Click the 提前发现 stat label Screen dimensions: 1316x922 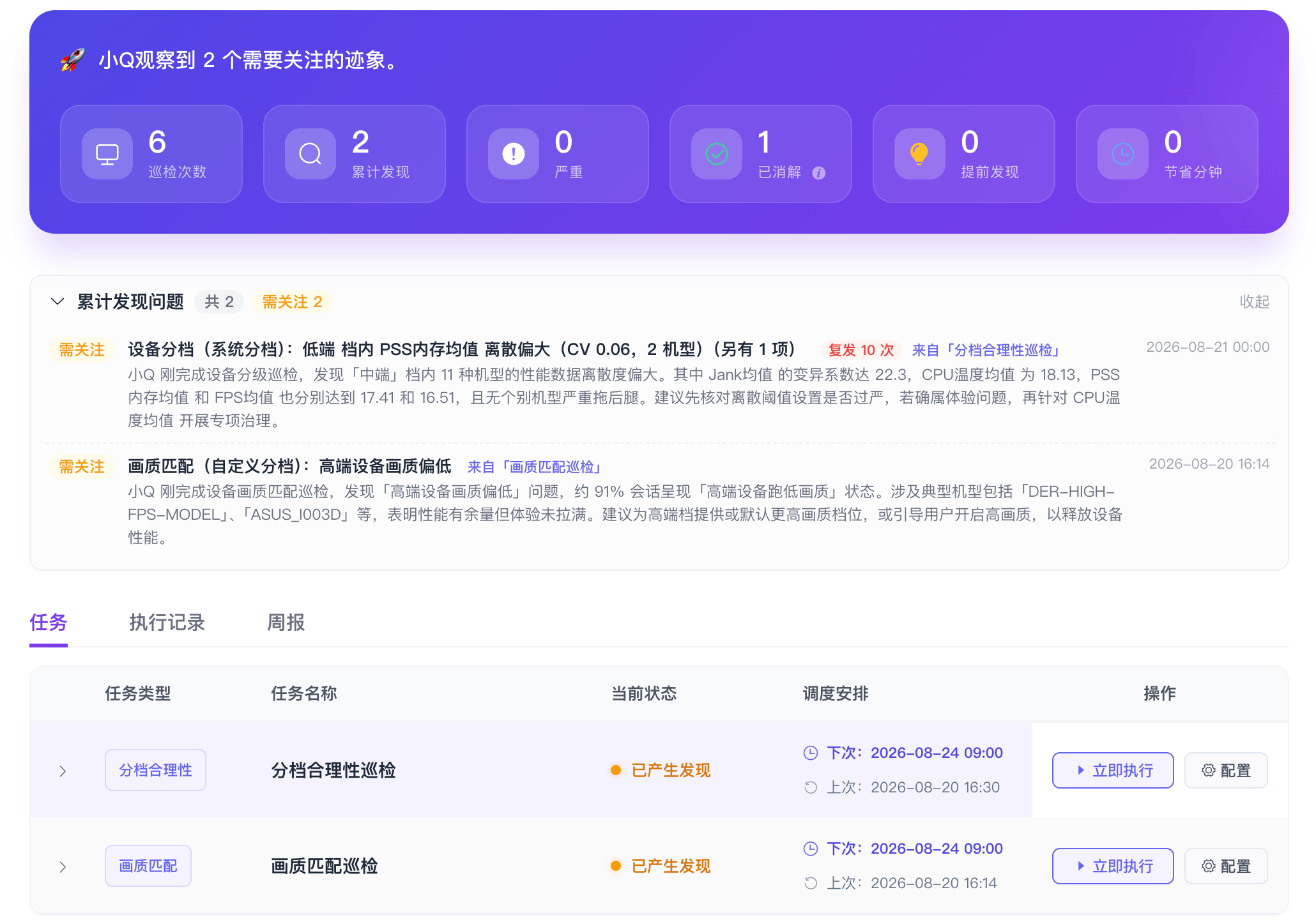[x=990, y=172]
